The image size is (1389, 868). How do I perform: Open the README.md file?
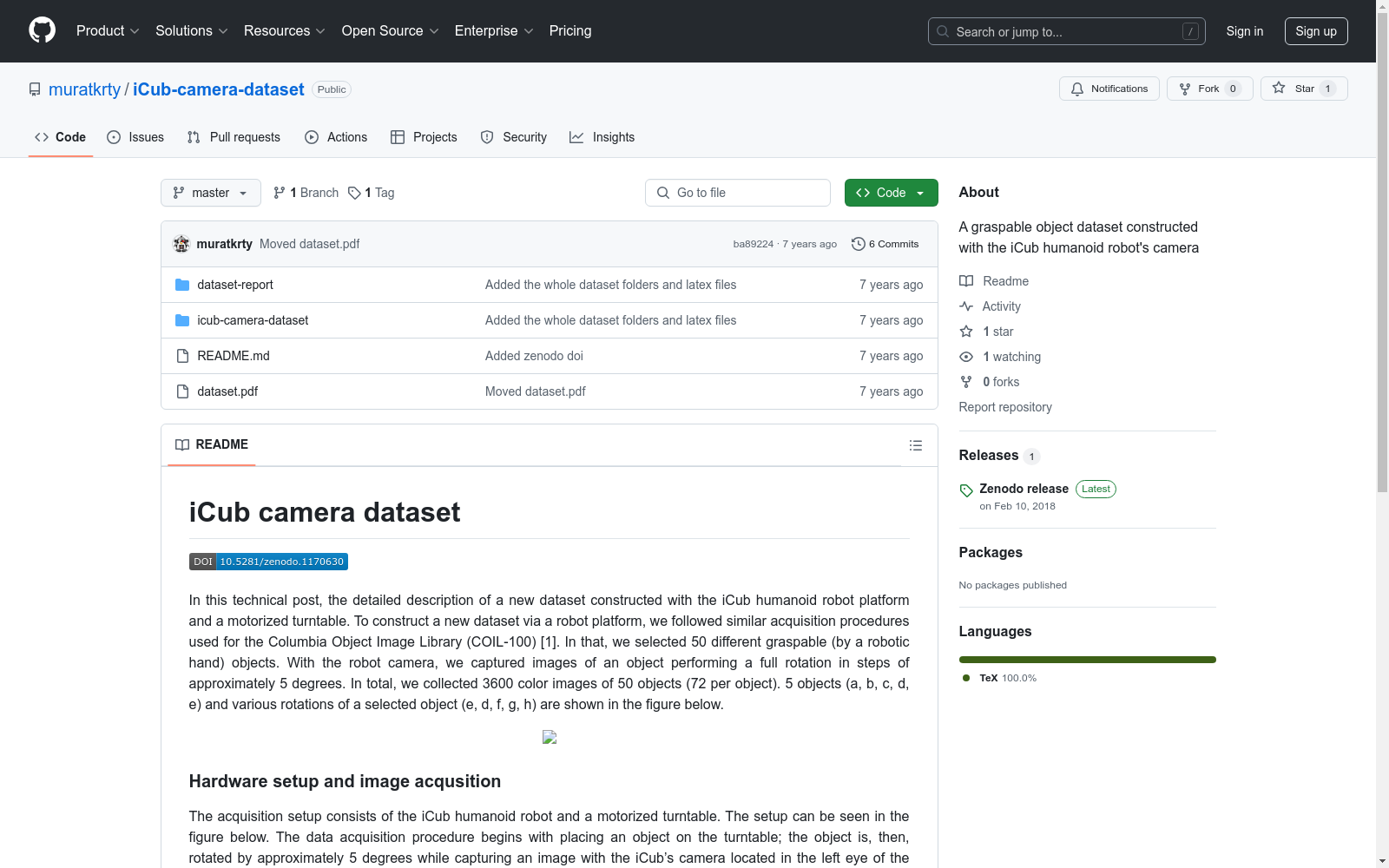coord(234,356)
